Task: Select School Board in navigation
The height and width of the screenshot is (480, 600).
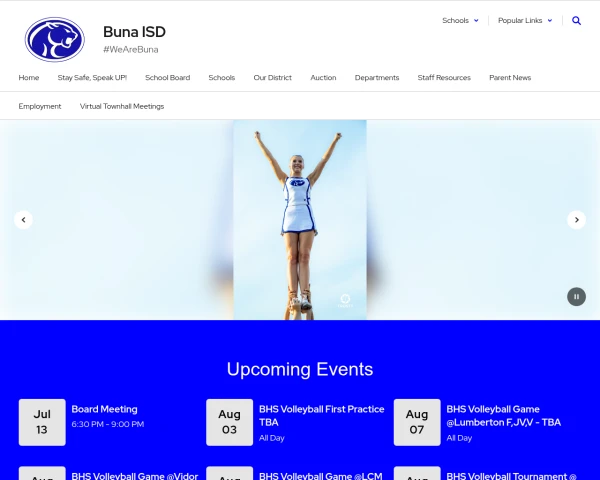Action: pos(168,78)
